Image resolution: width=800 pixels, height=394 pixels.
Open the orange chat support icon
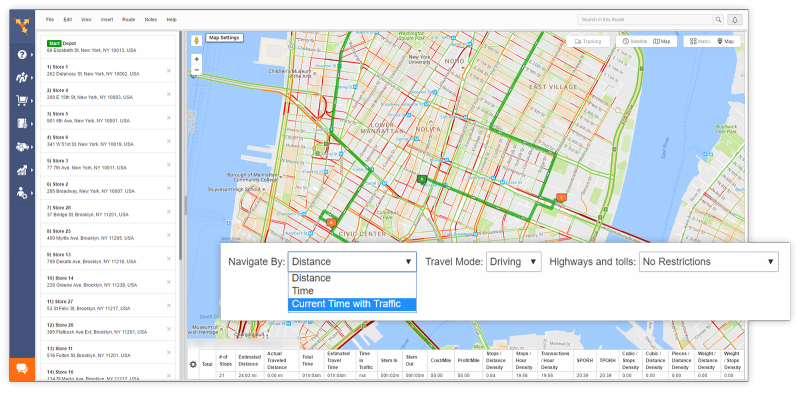click(x=22, y=369)
